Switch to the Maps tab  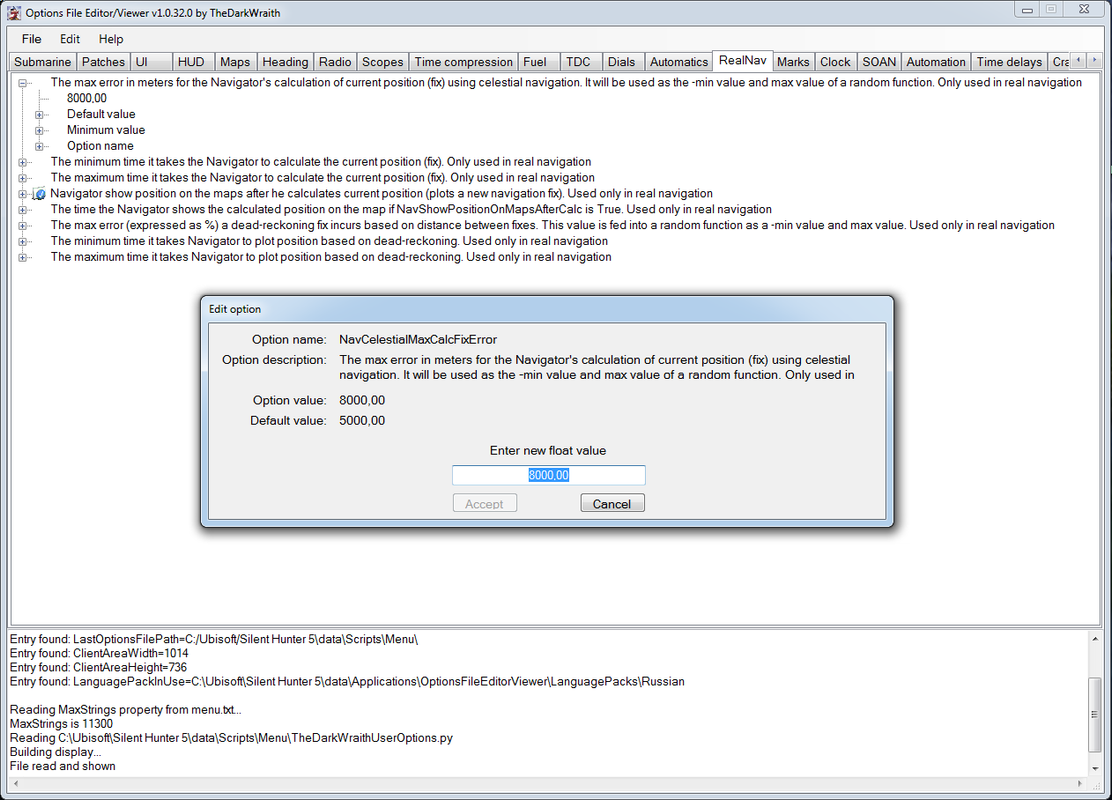tap(235, 62)
